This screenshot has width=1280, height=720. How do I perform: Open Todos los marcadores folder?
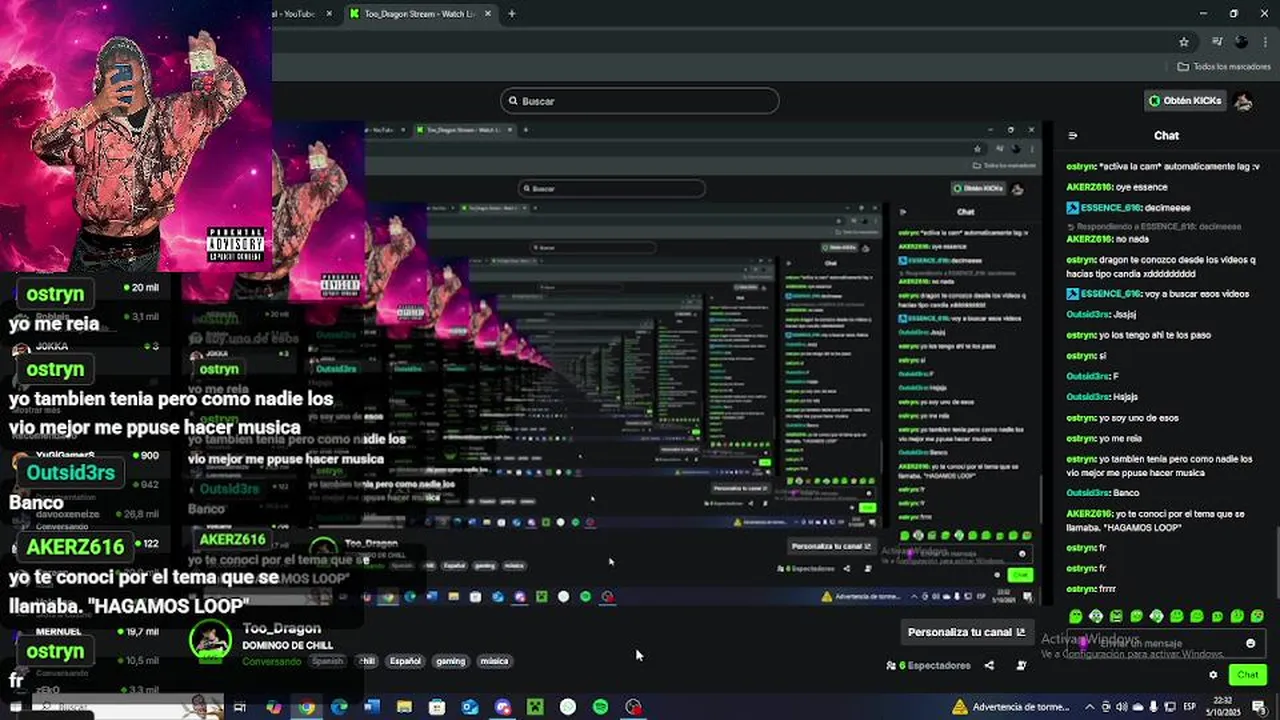click(1223, 67)
